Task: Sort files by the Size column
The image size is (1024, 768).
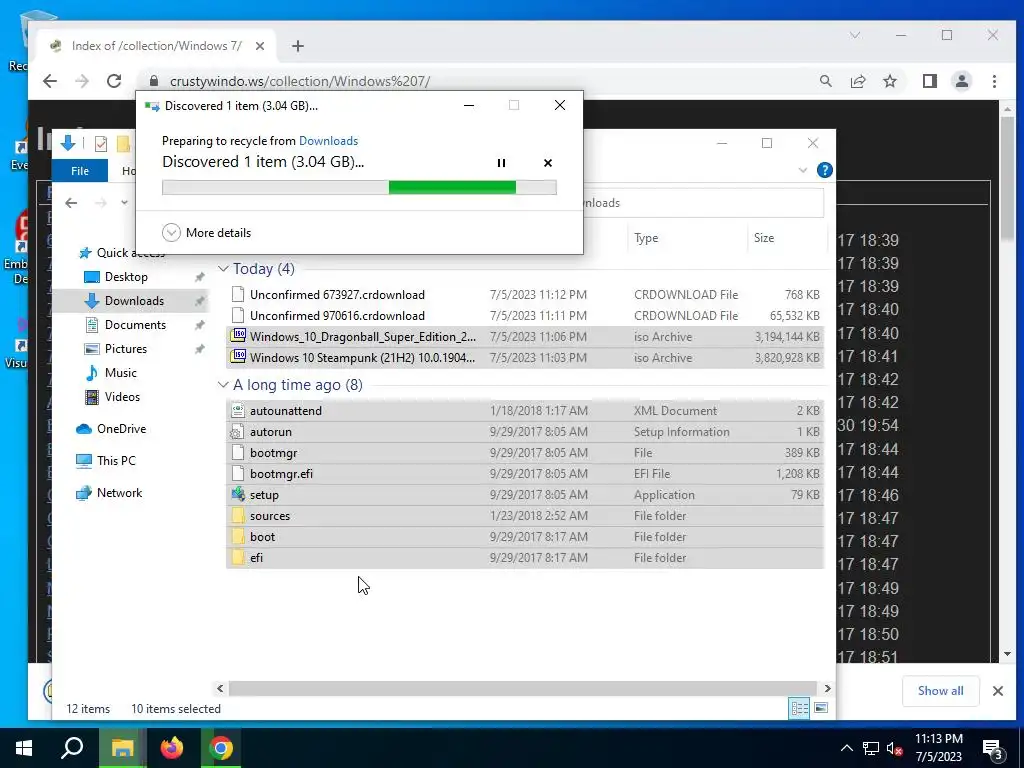Action: [786, 238]
